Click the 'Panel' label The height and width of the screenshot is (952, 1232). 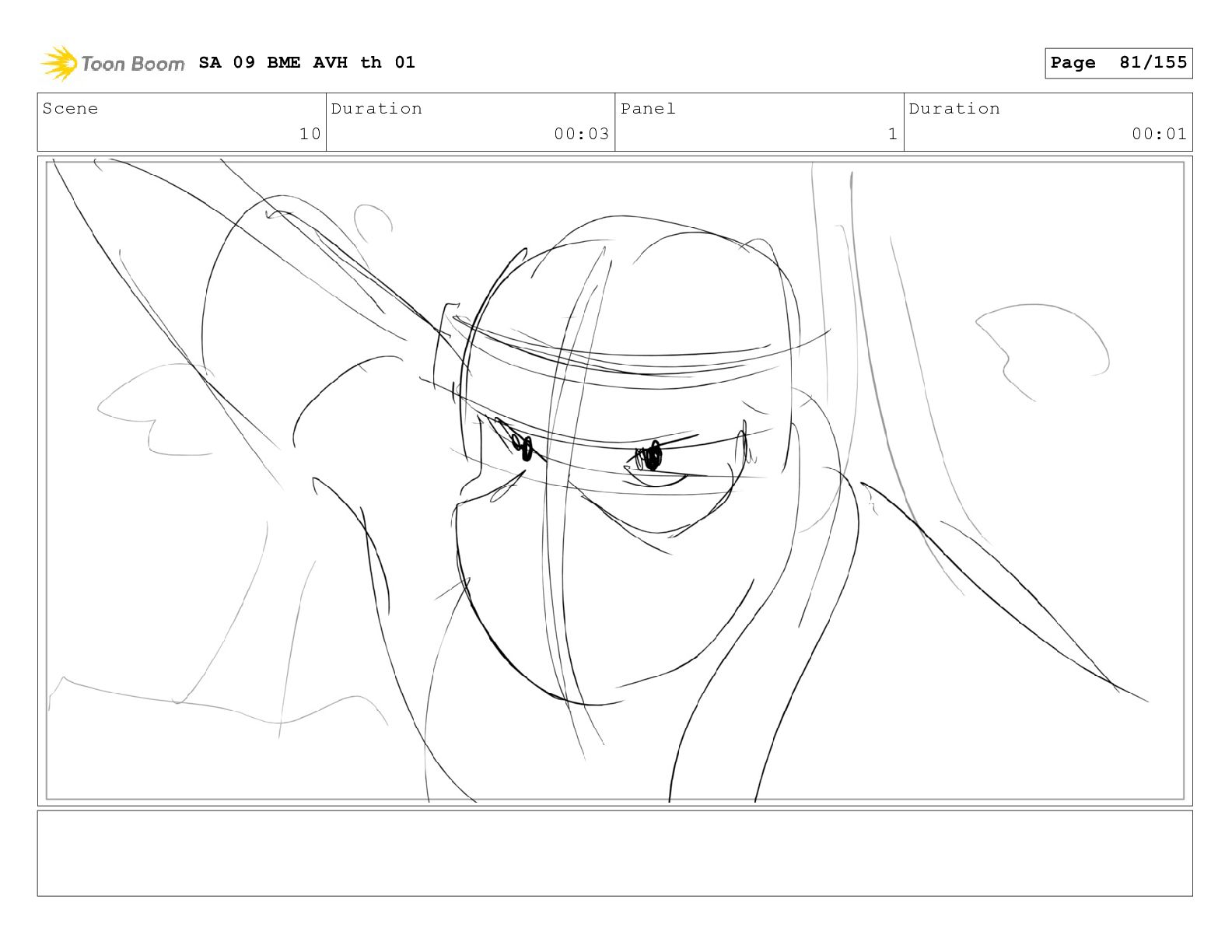648,109
